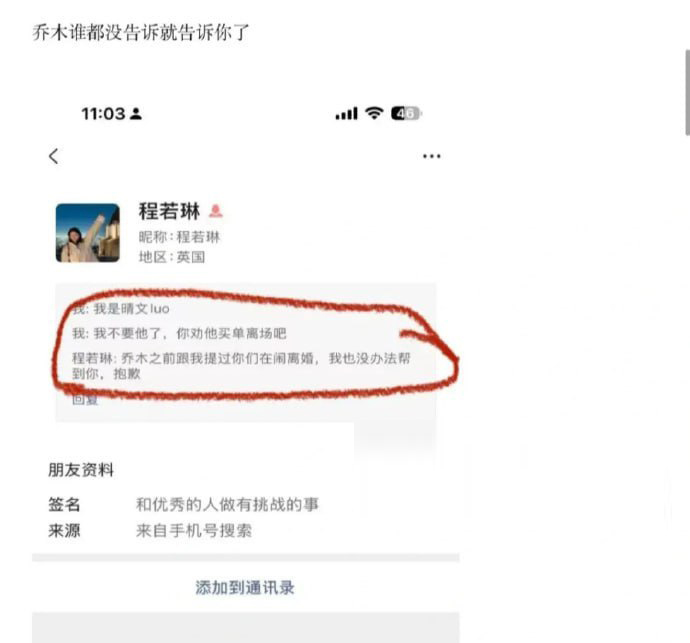Tap the person icon next to 11:03
690x643 pixels.
click(x=136, y=114)
